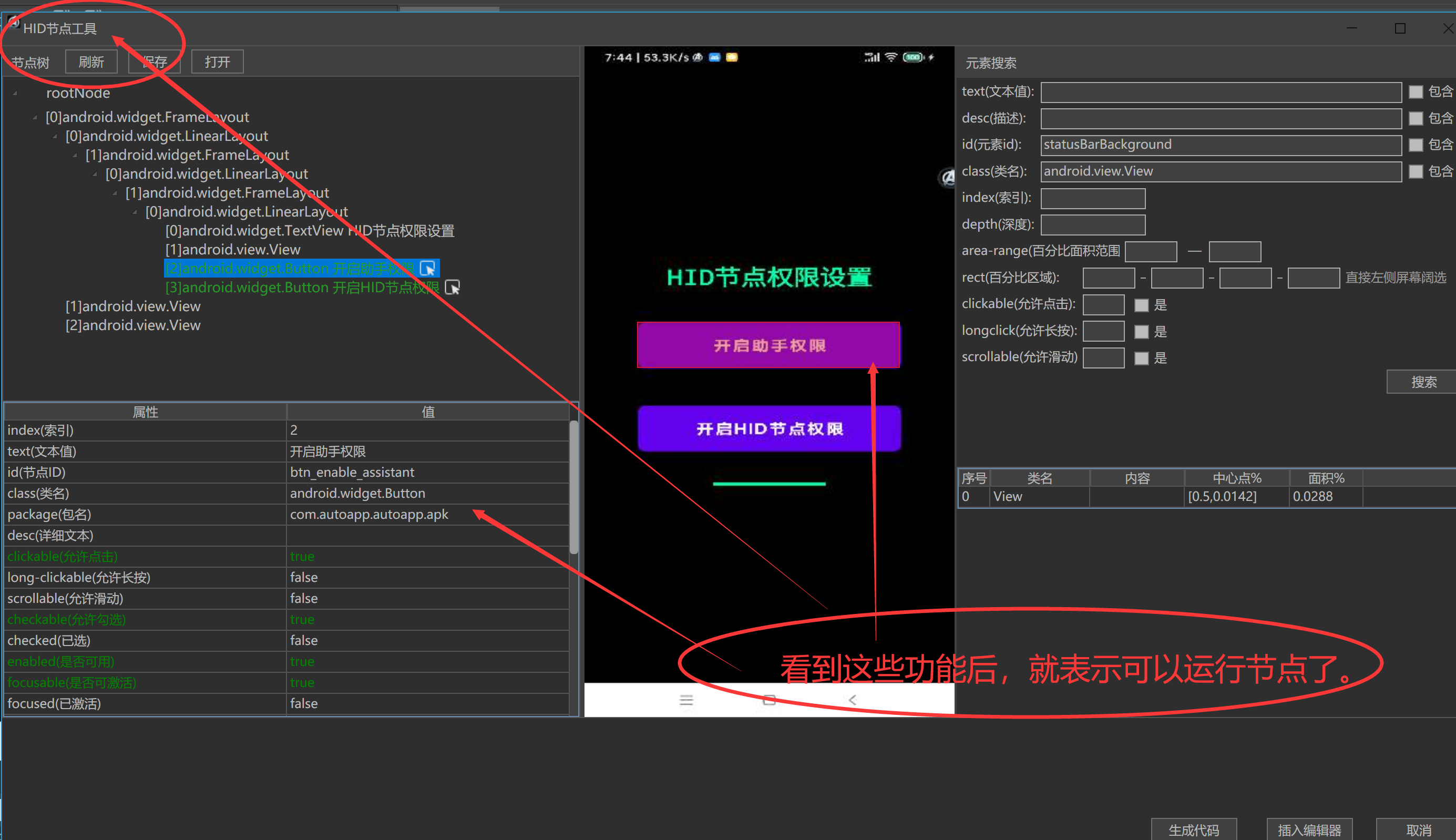Click the 开启助手权限 phone button
Image resolution: width=1456 pixels, height=840 pixels.
(768, 345)
